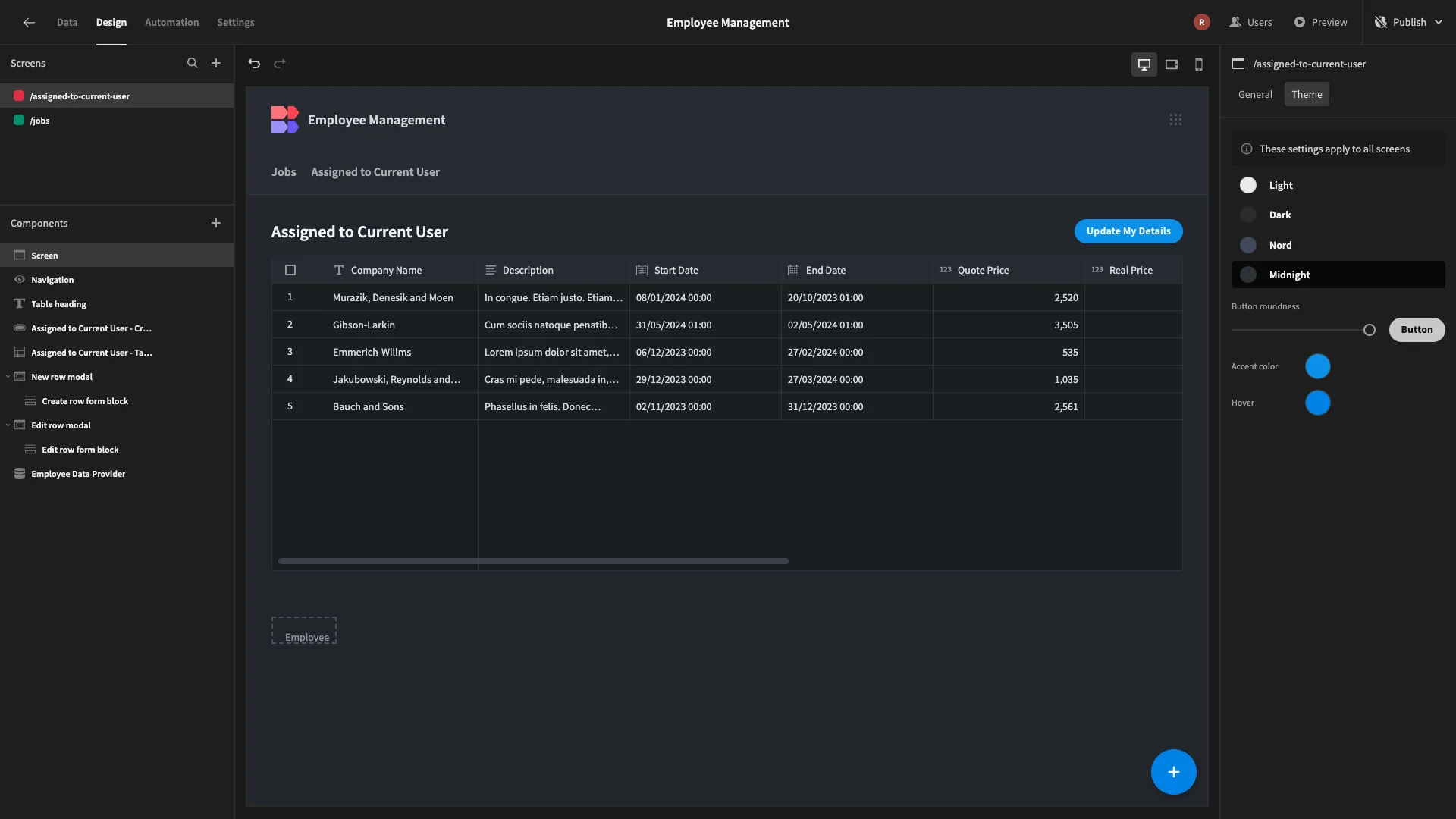Select the Dark theme
Viewport: 1456px width, 819px height.
1338,215
